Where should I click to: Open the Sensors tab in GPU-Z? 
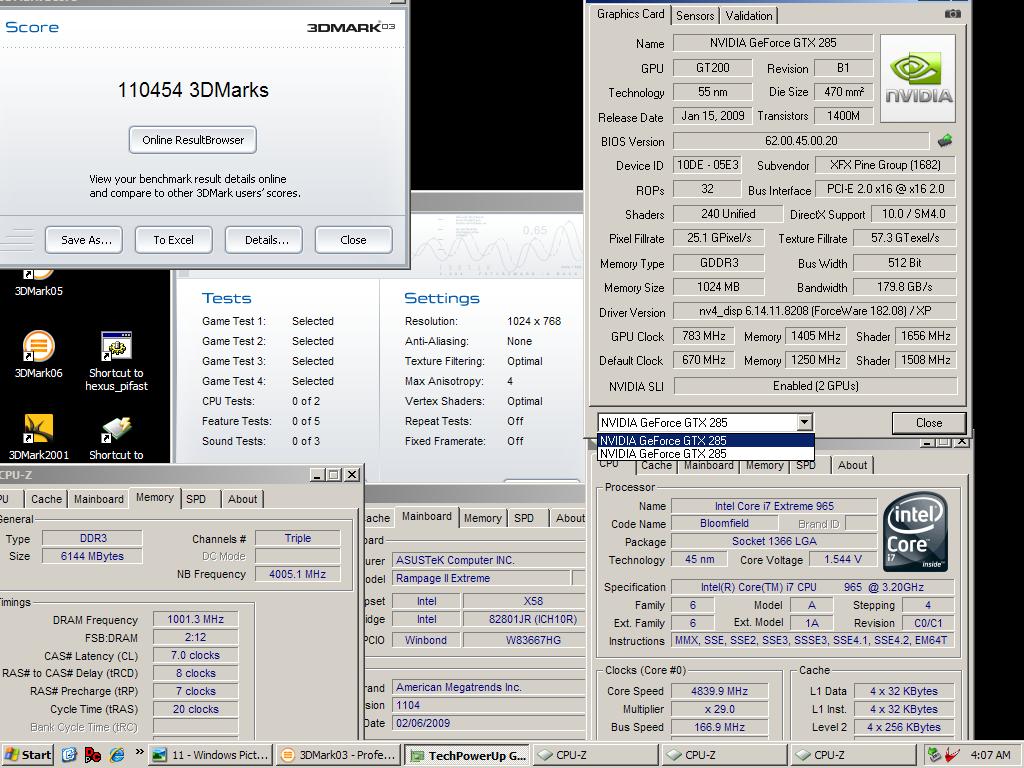pyautogui.click(x=695, y=16)
